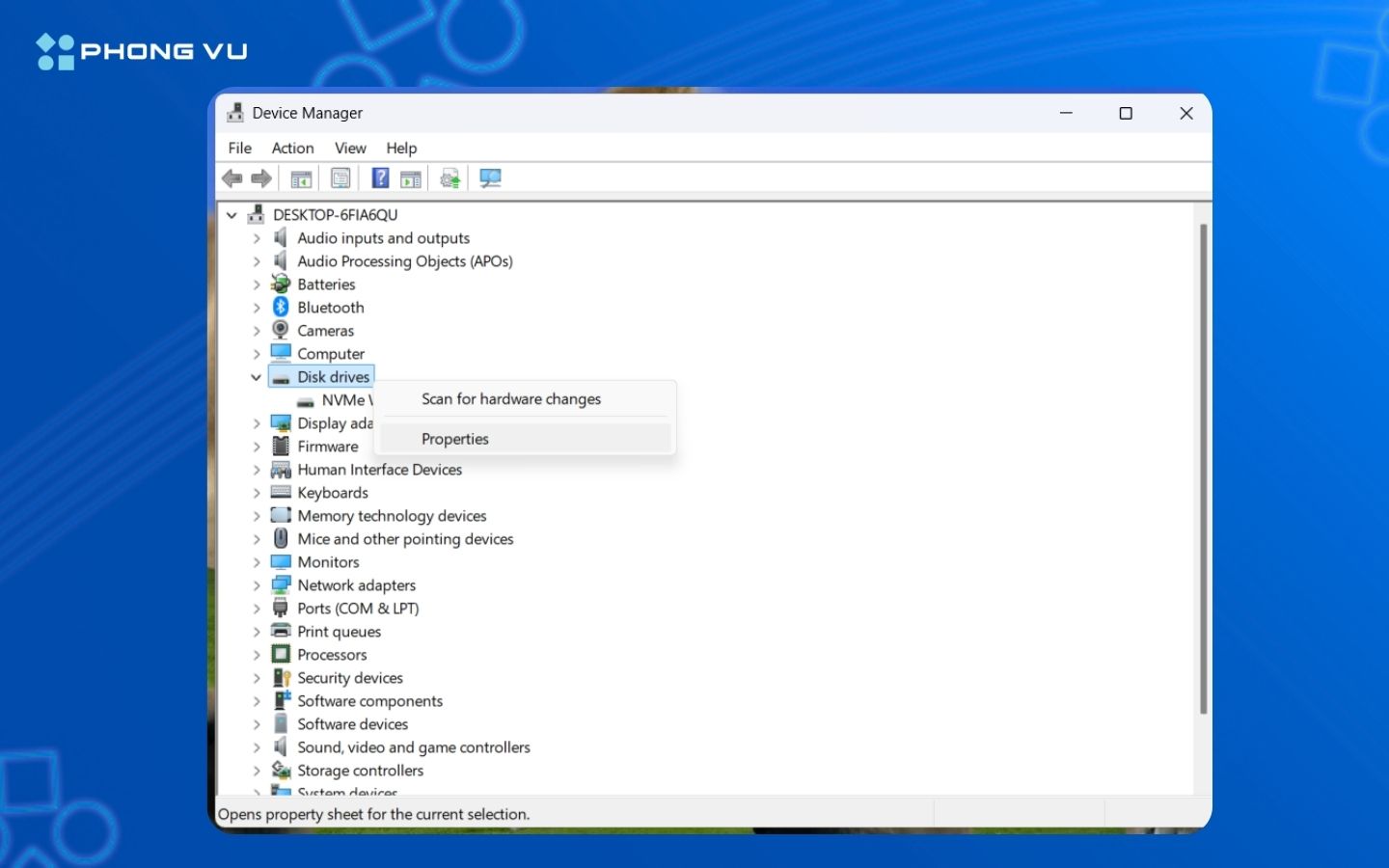The width and height of the screenshot is (1389, 868).
Task: Click the Sound, video and game controllers icon
Action: (281, 746)
